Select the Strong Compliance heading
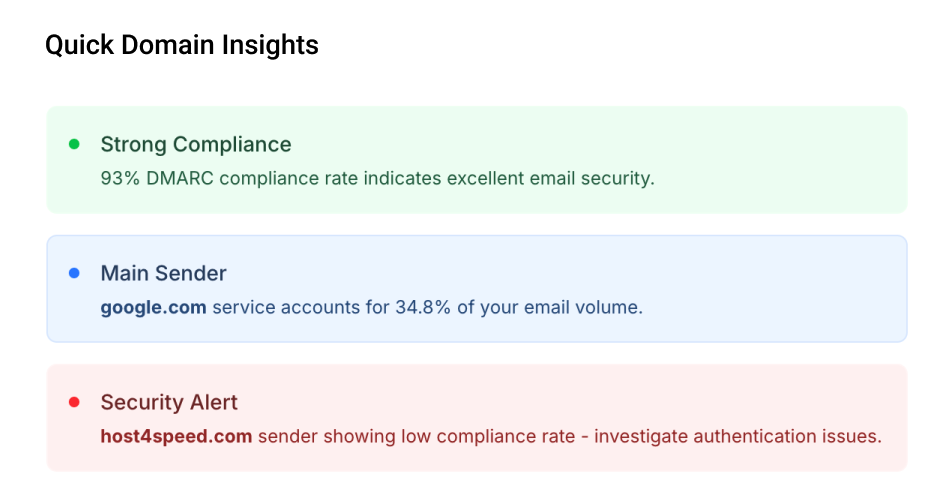941x493 pixels. pyautogui.click(x=196, y=144)
